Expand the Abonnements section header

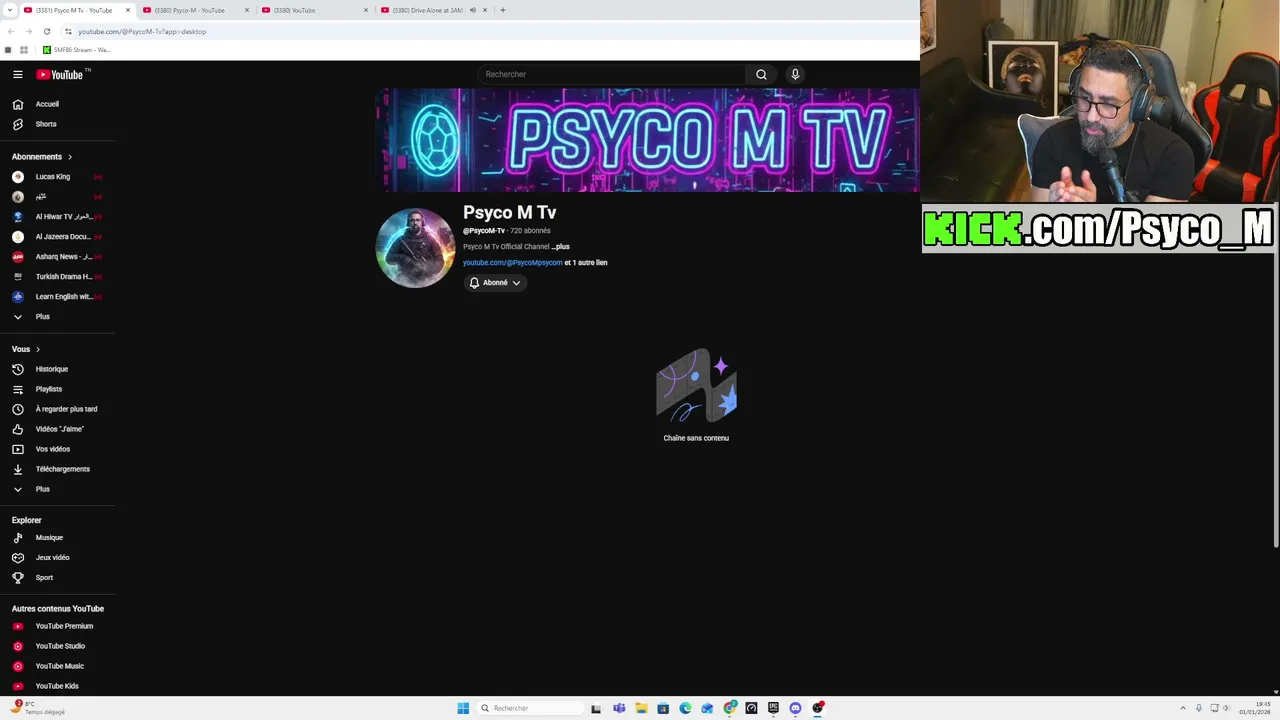[42, 157]
